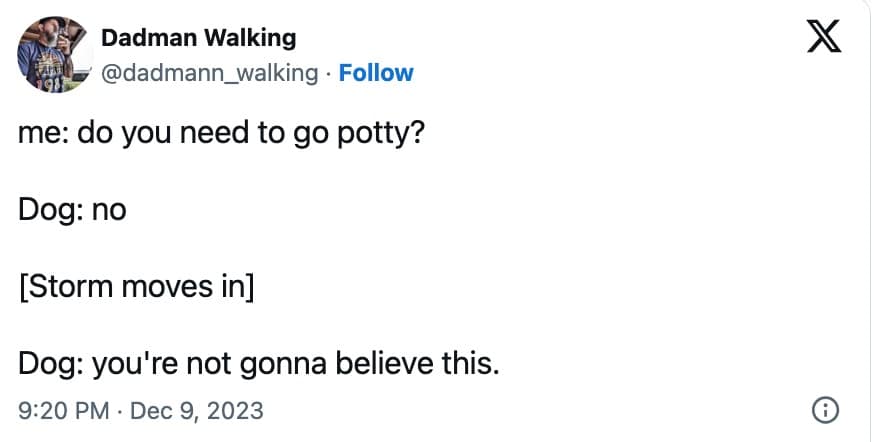Open the 9:20 PM timestamp

coord(61,410)
